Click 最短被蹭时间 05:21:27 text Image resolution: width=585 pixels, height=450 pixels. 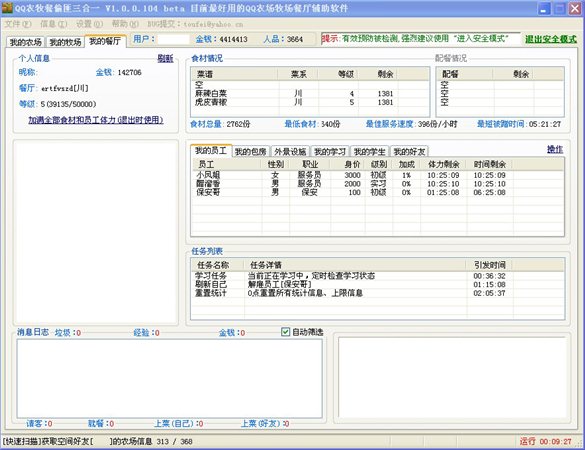[519, 124]
